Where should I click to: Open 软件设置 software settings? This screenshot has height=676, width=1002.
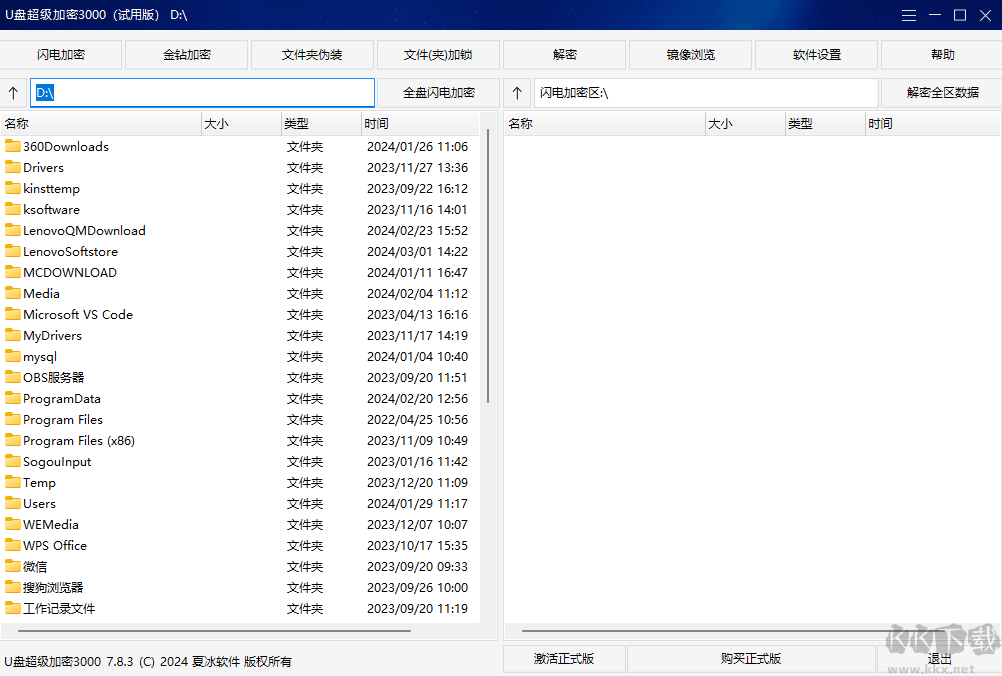pyautogui.click(x=816, y=54)
